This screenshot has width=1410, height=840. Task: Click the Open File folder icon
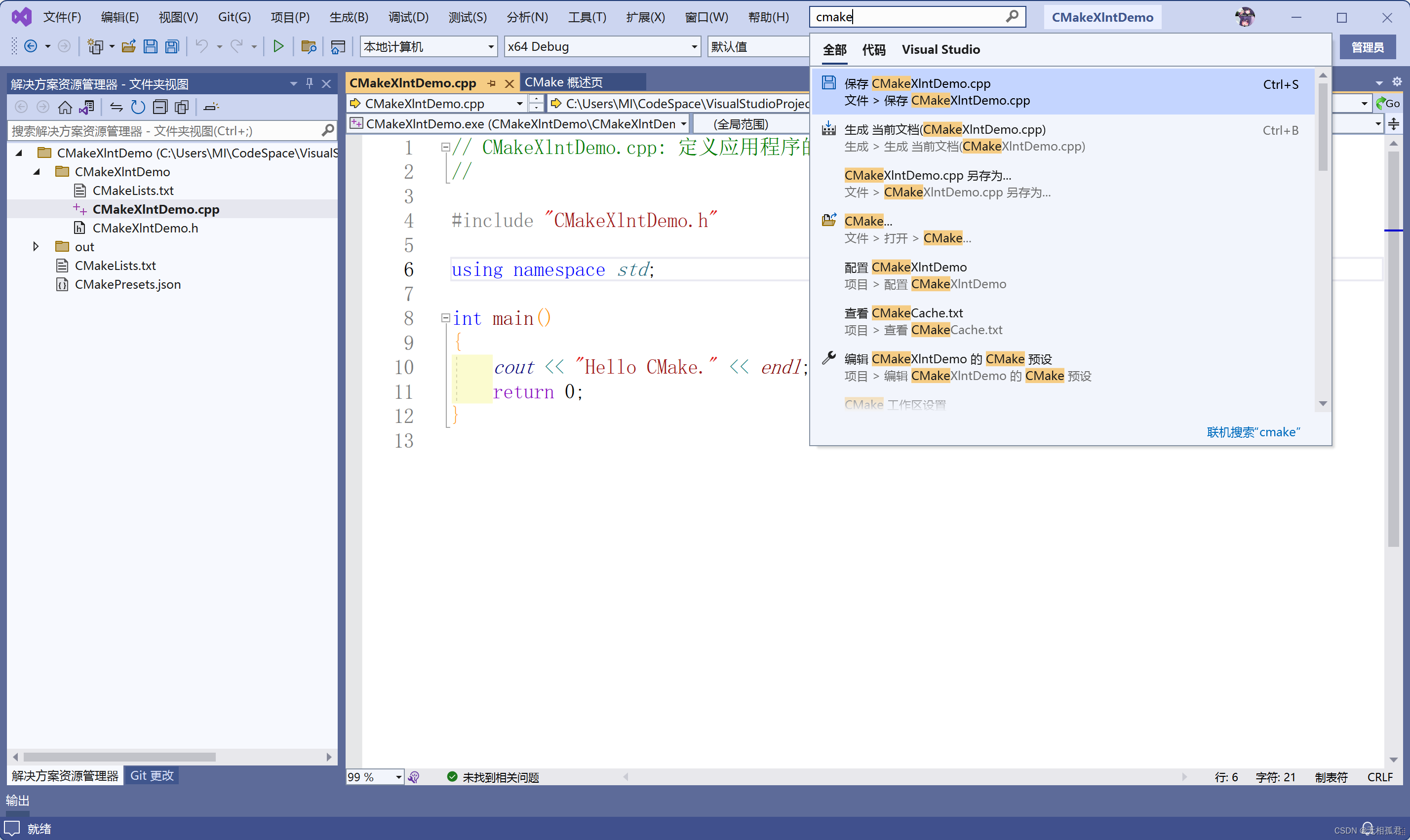[128, 46]
